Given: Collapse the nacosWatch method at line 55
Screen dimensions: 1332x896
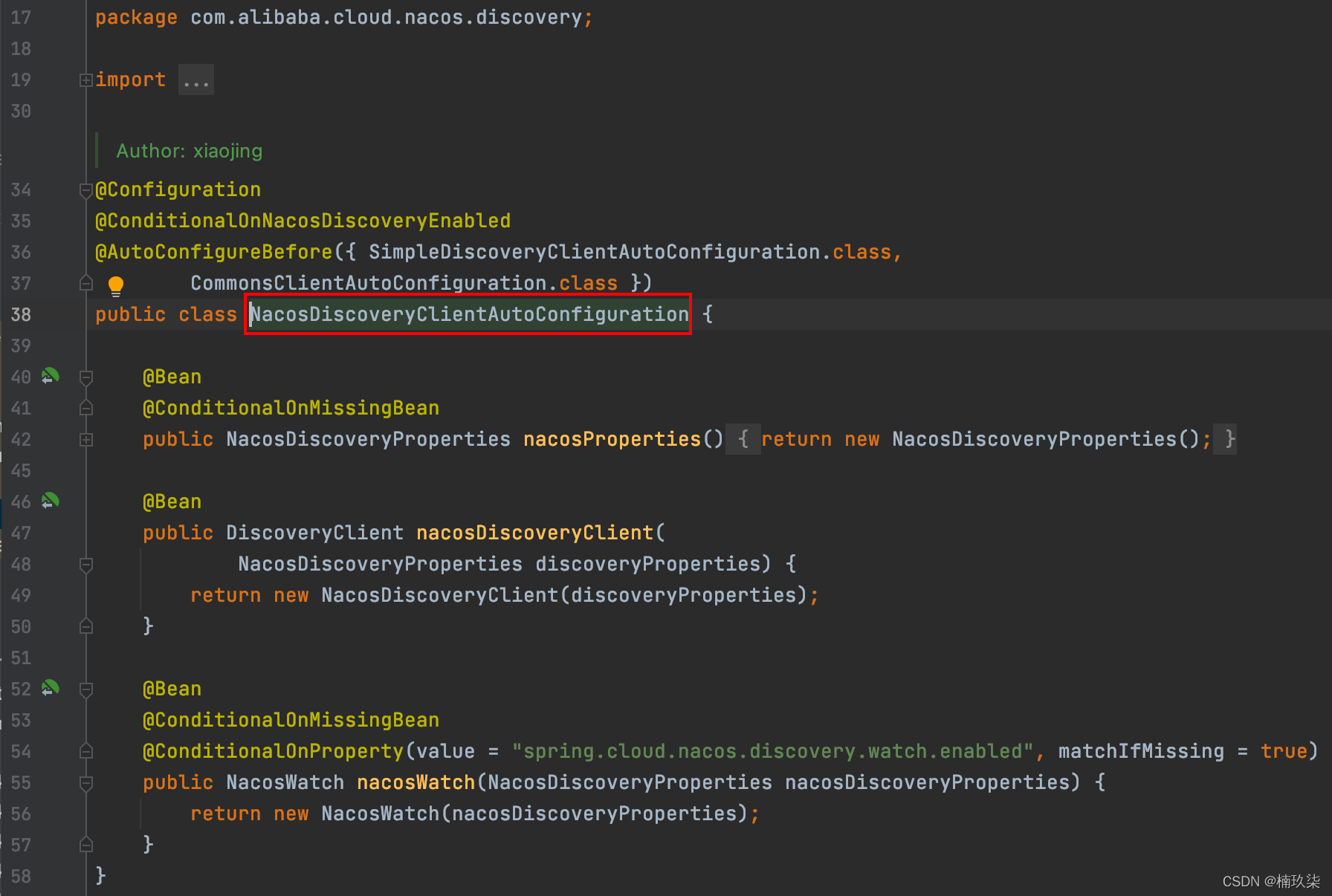Looking at the screenshot, I should (x=86, y=783).
